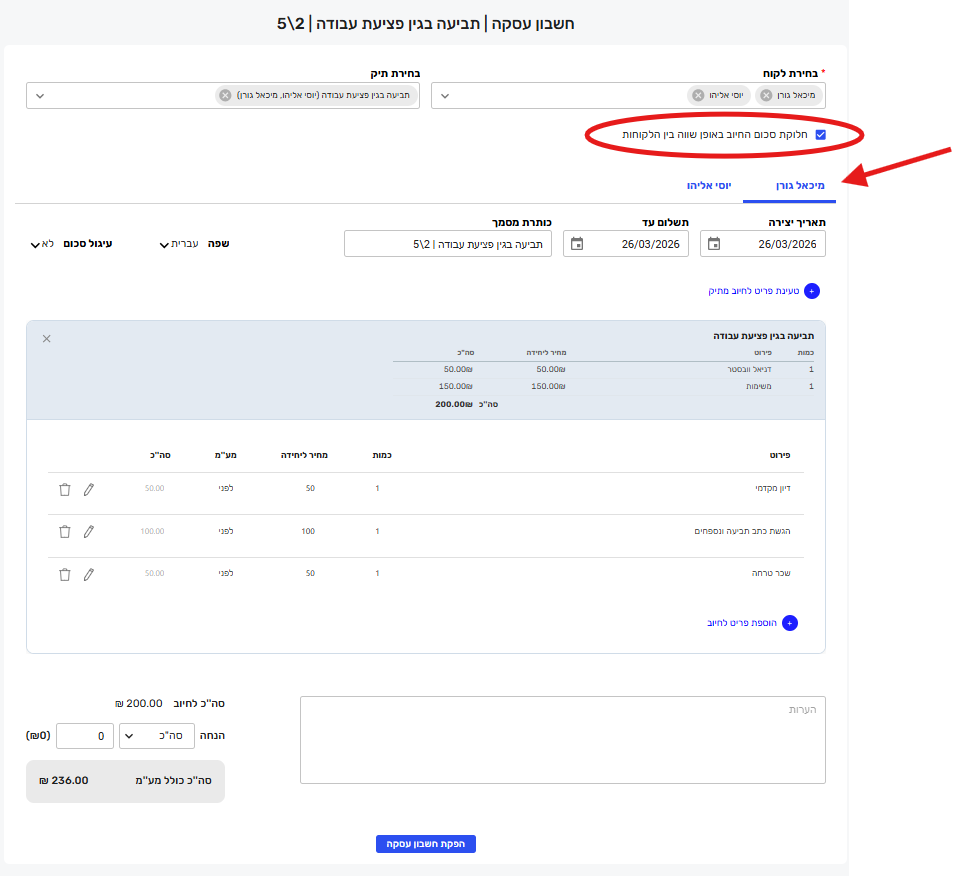Edit the דיון מקדמי line item
The height and width of the screenshot is (876, 953).
tap(89, 489)
